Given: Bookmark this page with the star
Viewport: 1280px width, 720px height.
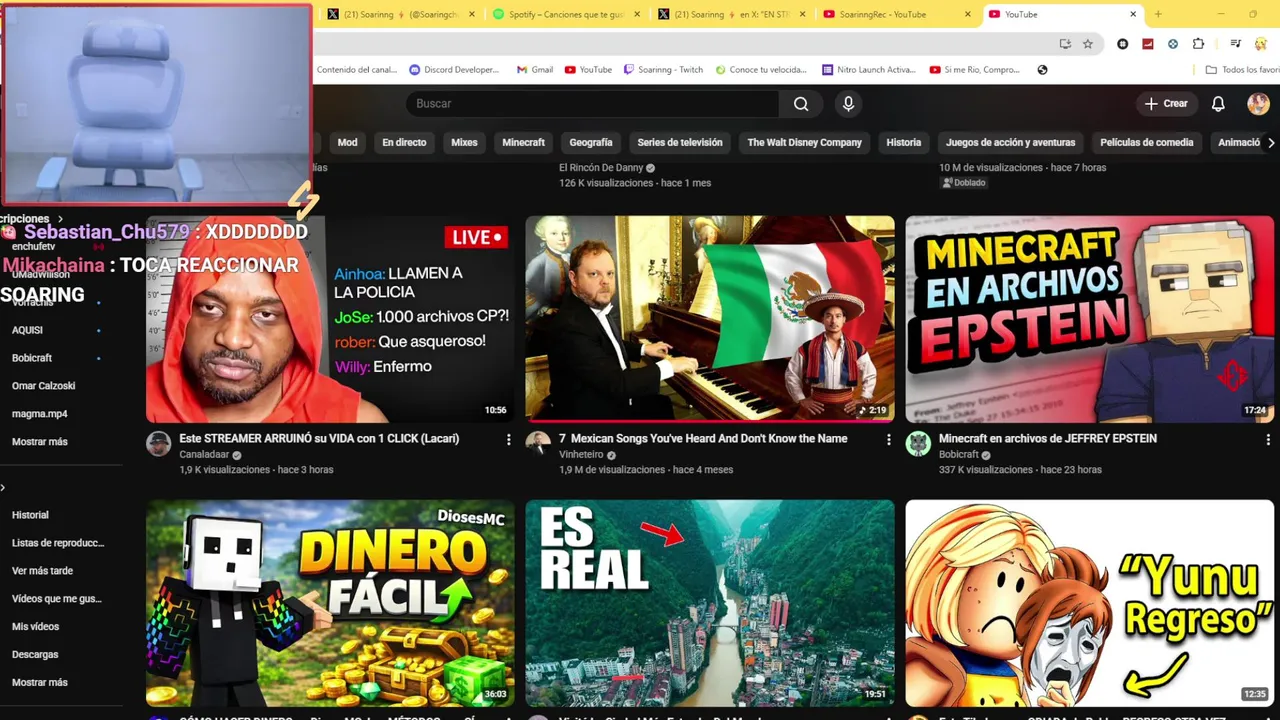Looking at the screenshot, I should click(1088, 44).
